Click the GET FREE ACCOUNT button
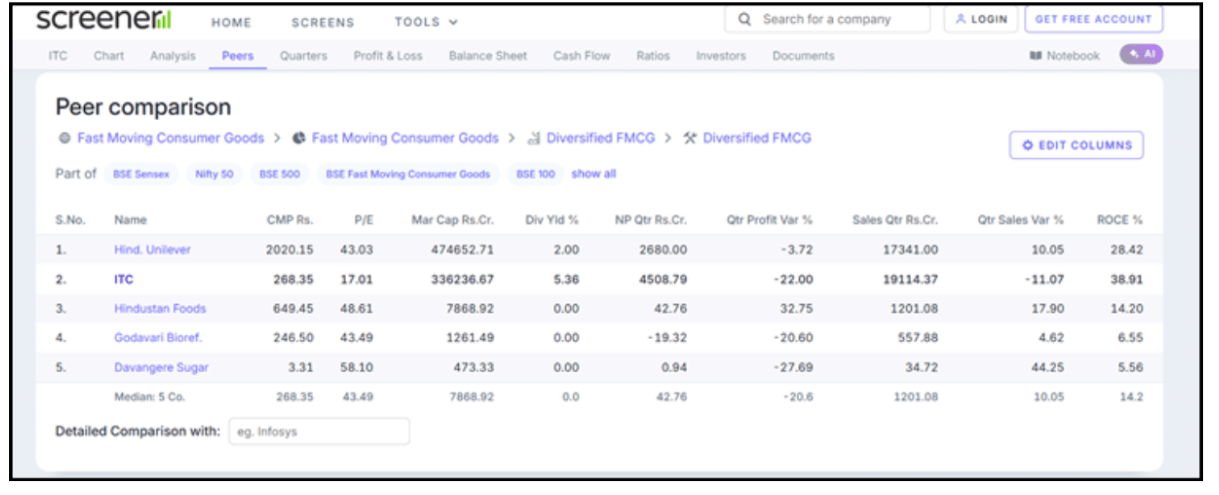1219x495 pixels. 1094,20
